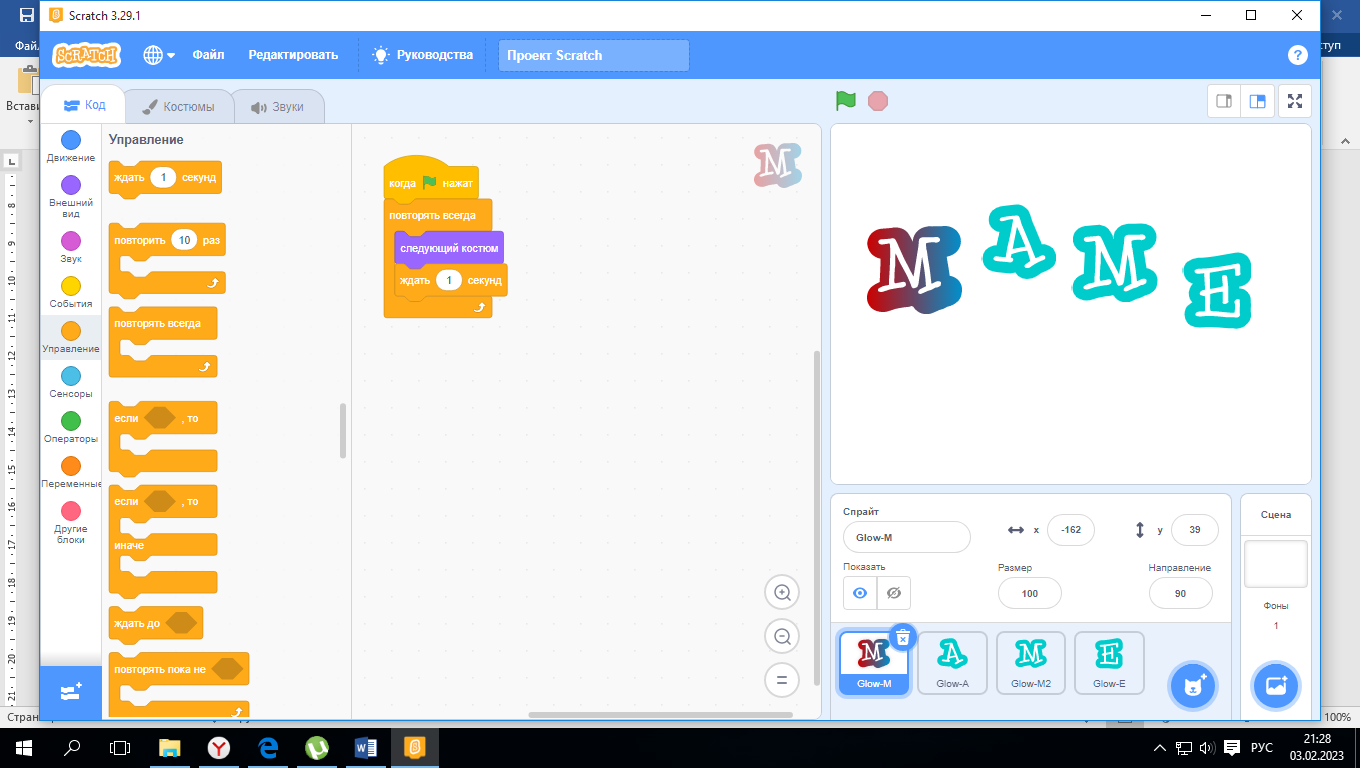
Task: Select the Звук block category
Action: click(x=71, y=247)
